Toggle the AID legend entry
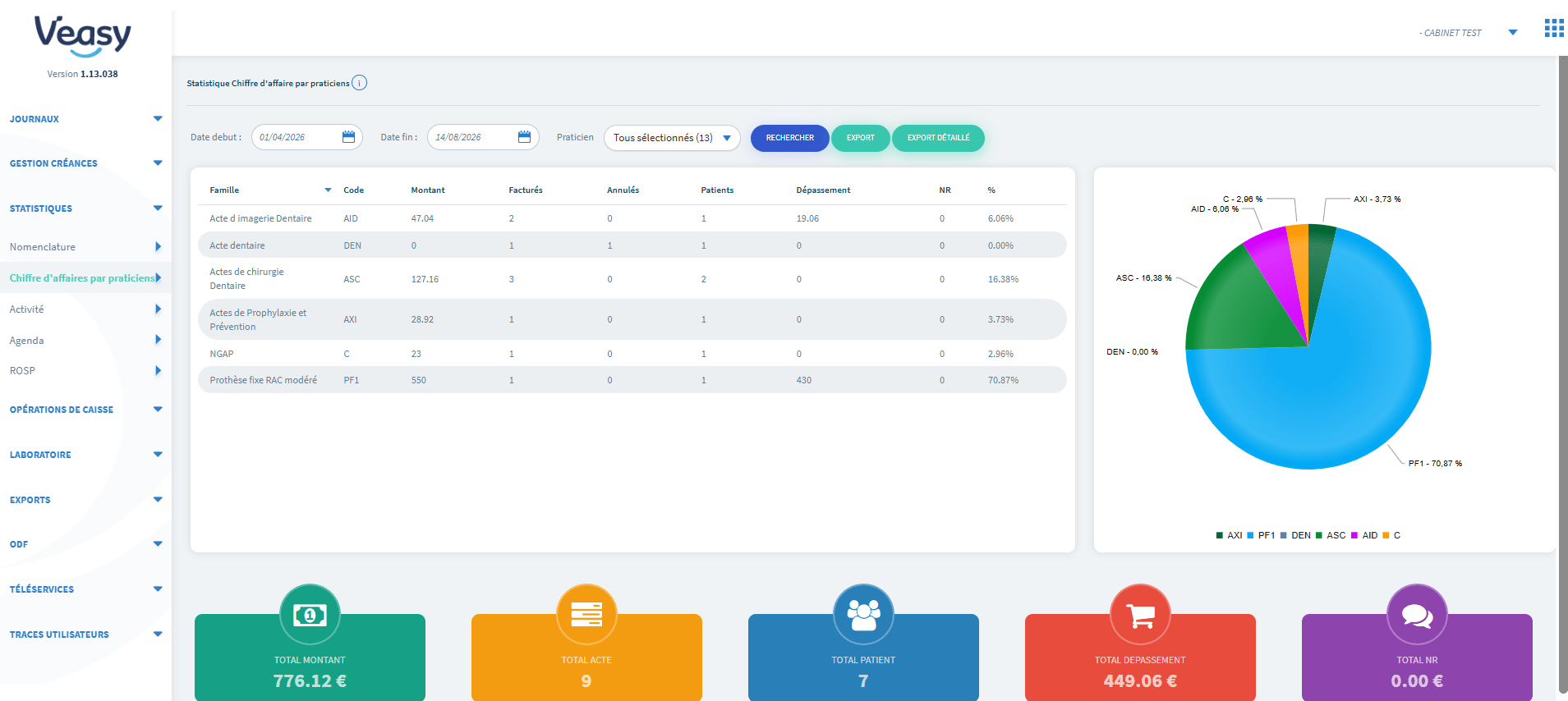1568x701 pixels. tap(1364, 535)
